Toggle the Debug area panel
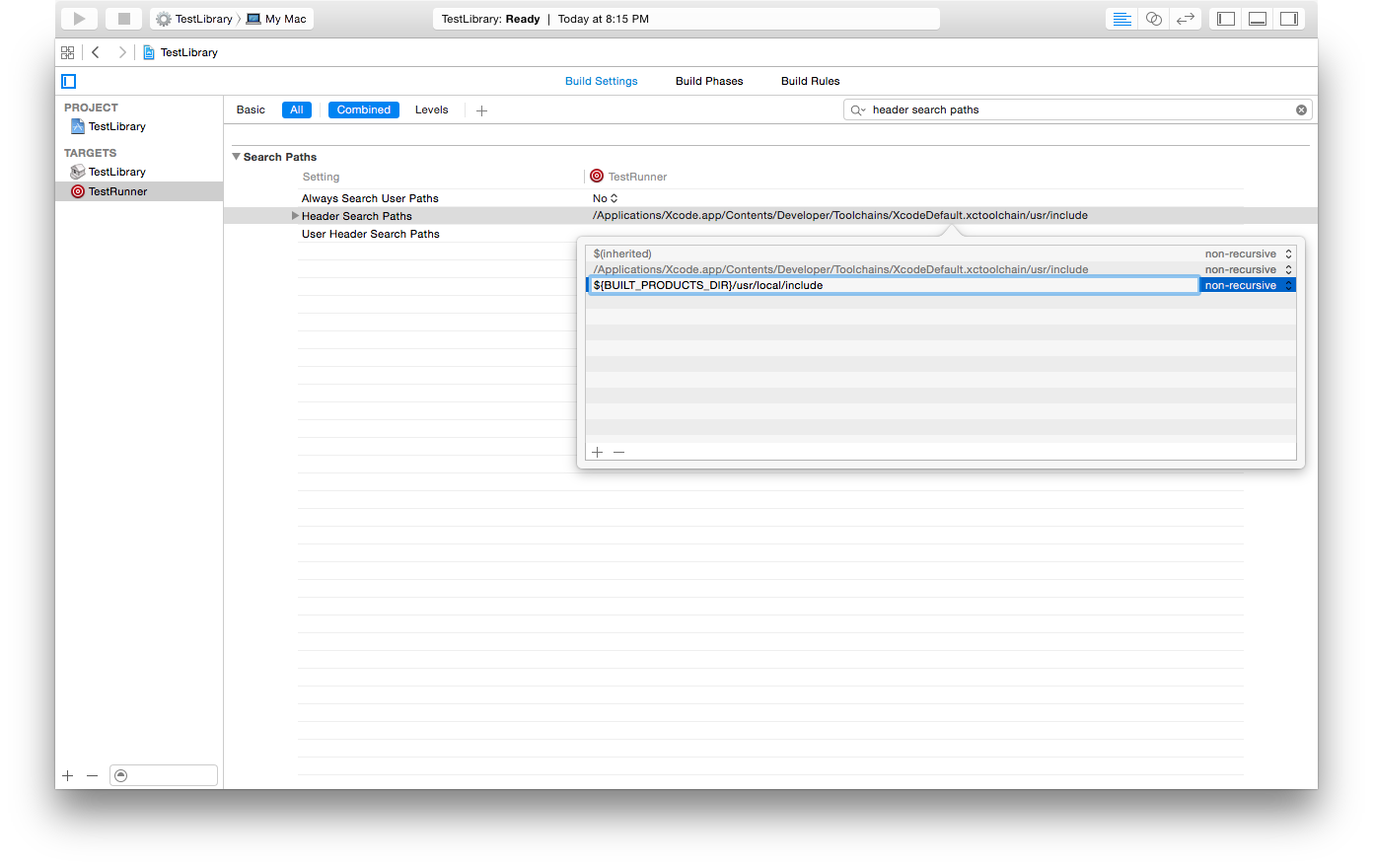Screen dimensions: 1373x868 pyautogui.click(x=1258, y=19)
